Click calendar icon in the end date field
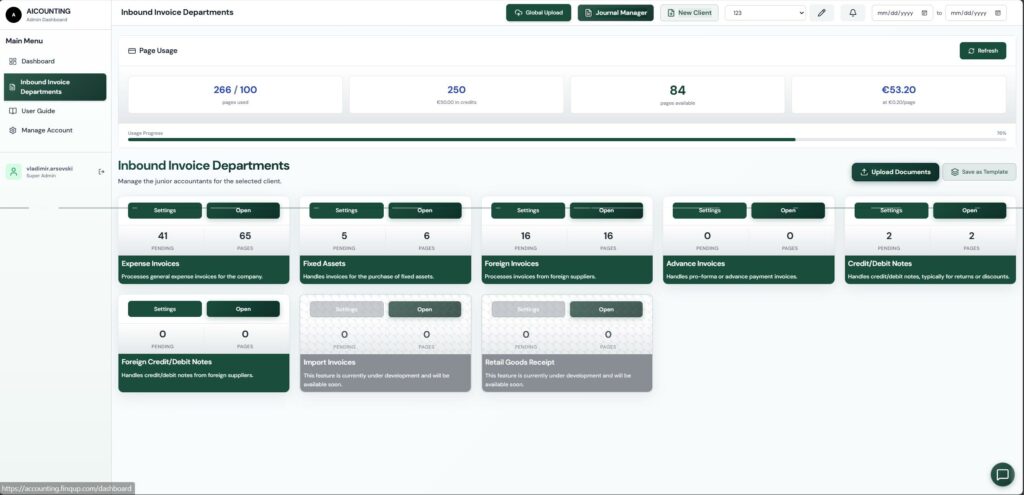Image resolution: width=1024 pixels, height=495 pixels. pos(997,13)
